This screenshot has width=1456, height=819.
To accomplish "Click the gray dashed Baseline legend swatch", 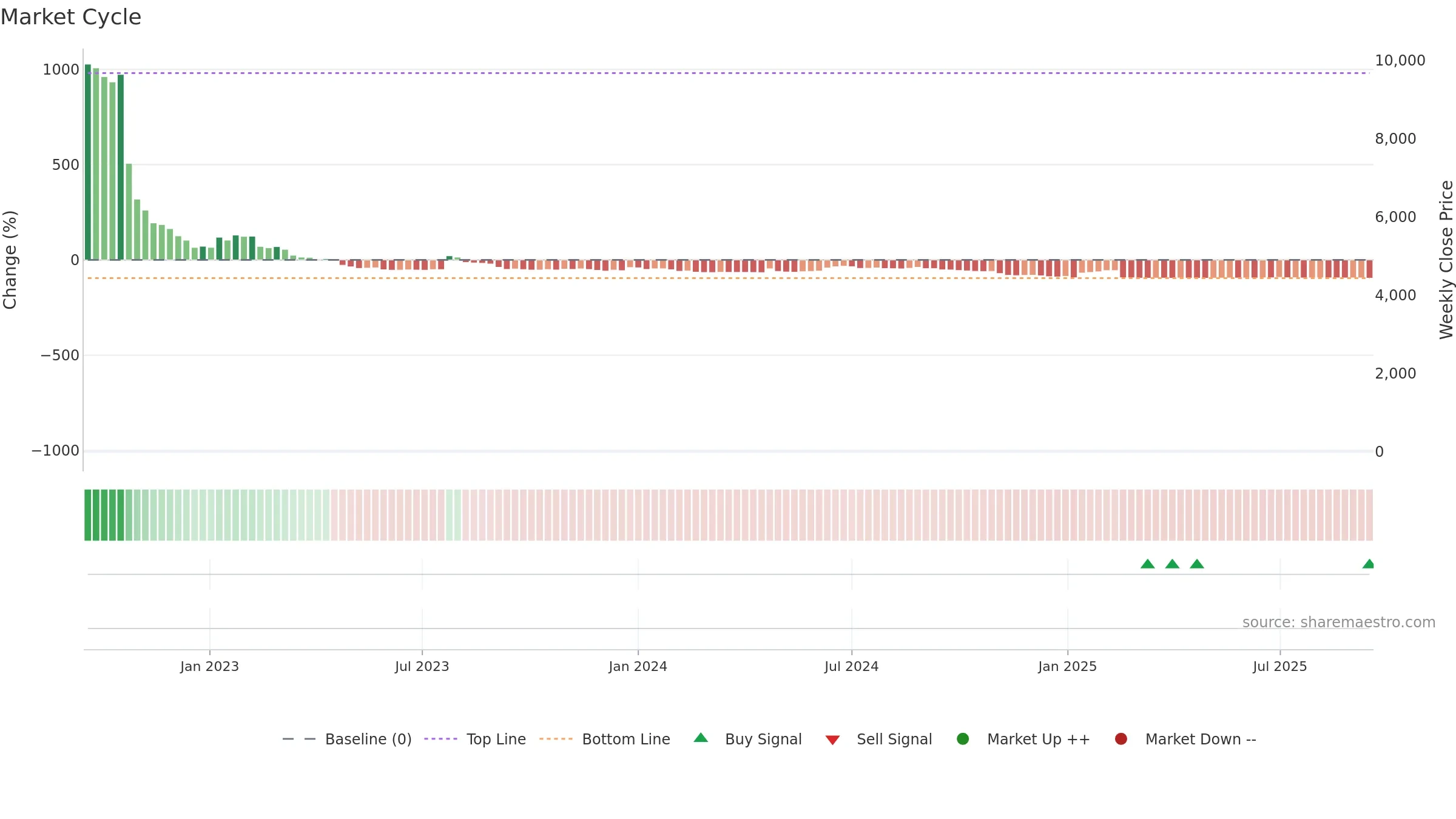I will click(x=299, y=739).
